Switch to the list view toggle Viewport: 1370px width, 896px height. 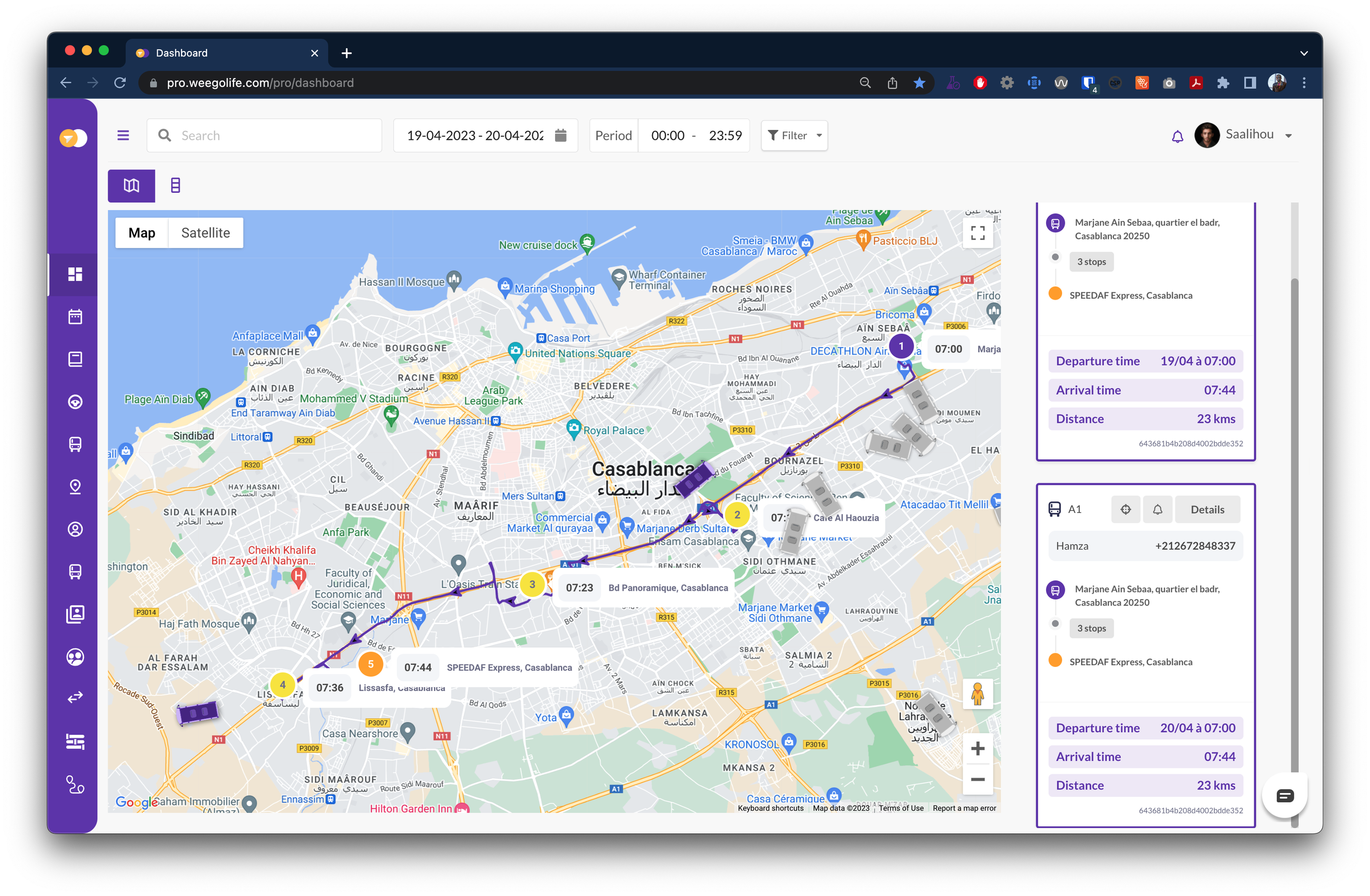pos(175,185)
